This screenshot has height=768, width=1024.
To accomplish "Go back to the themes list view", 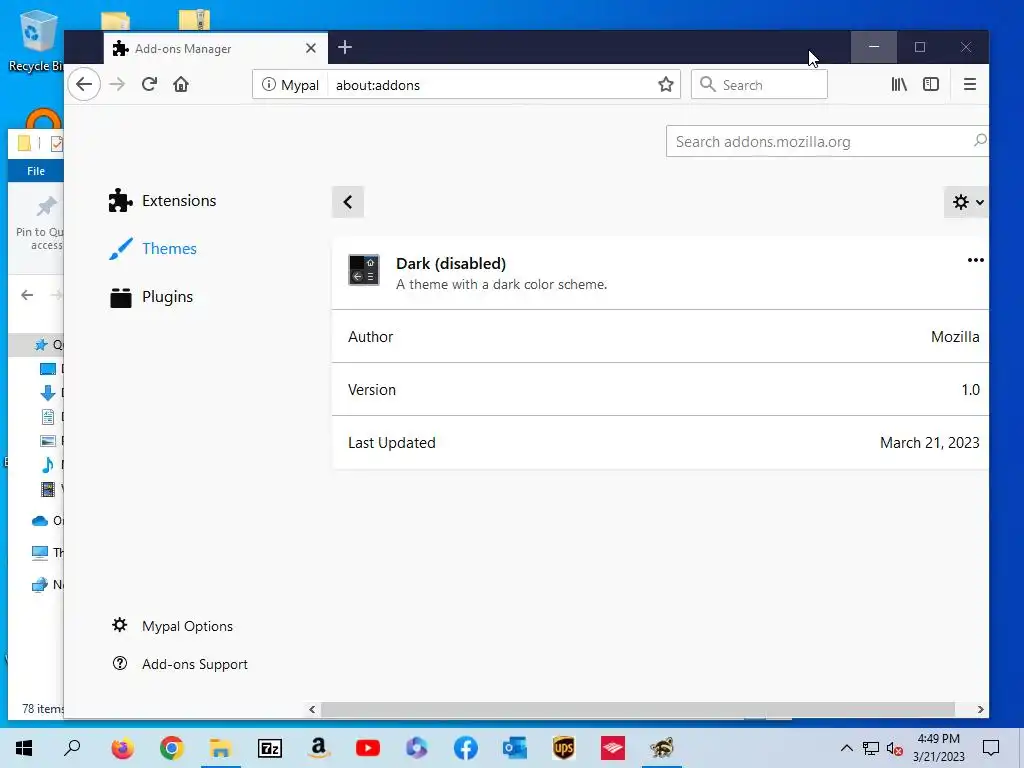I will 348,202.
